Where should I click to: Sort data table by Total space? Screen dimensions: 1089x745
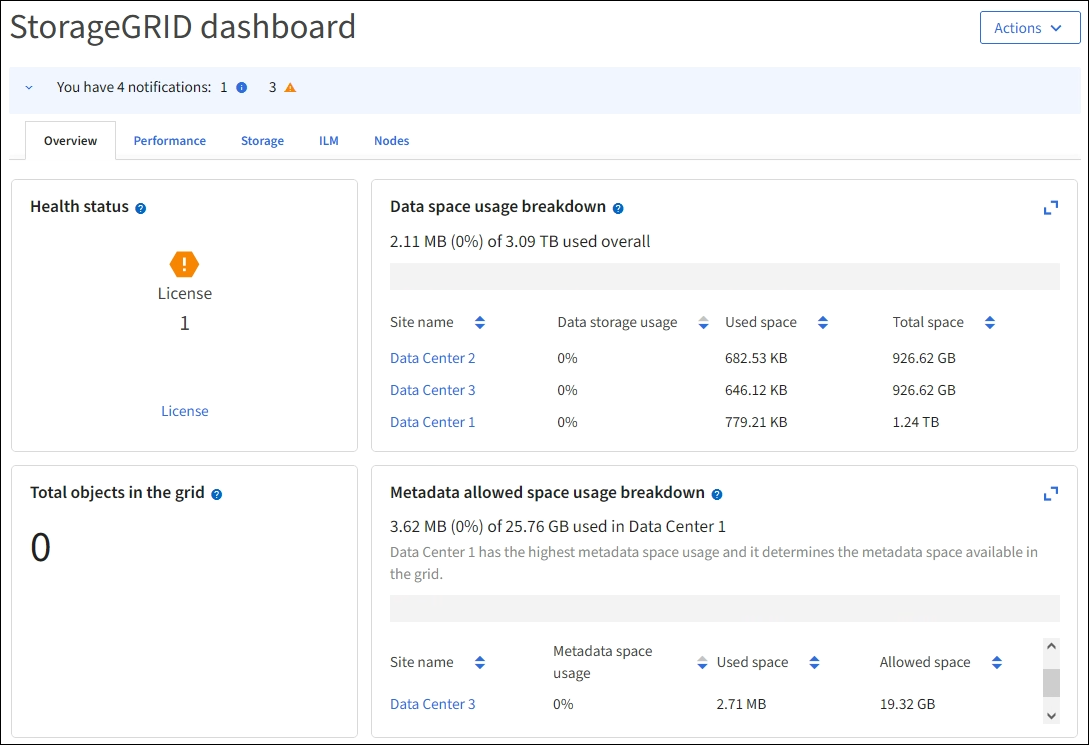(990, 323)
